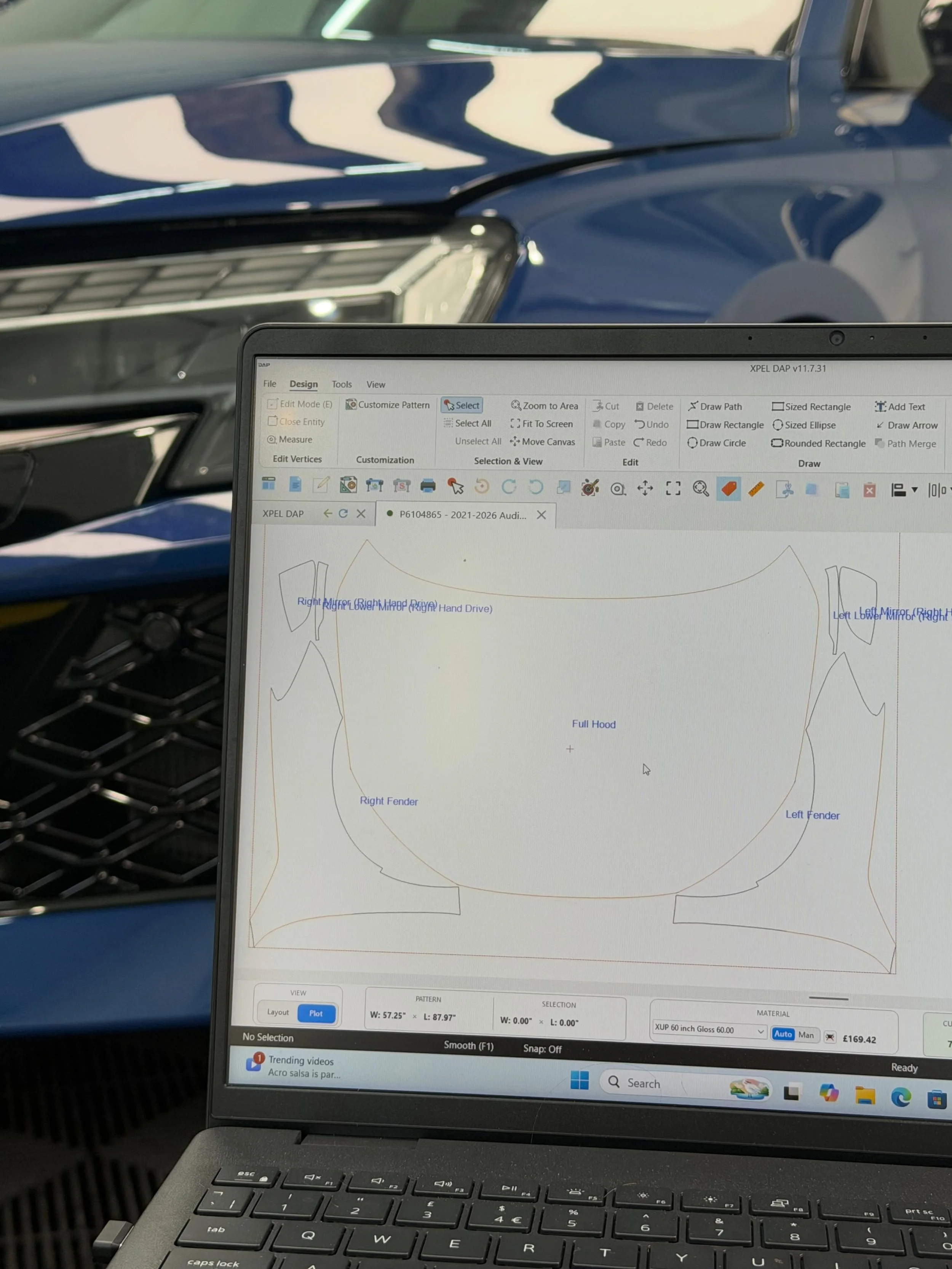Switch view to Layout mode

coord(278,1012)
